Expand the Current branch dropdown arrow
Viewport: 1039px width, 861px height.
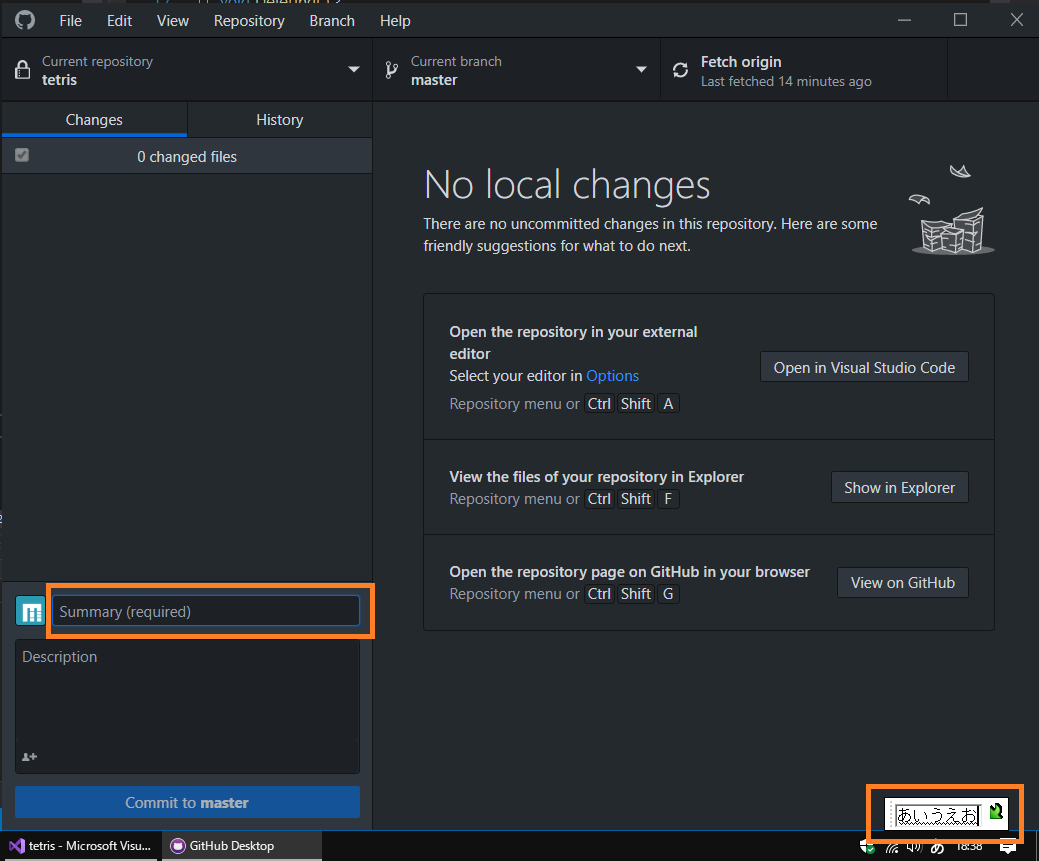[x=641, y=70]
